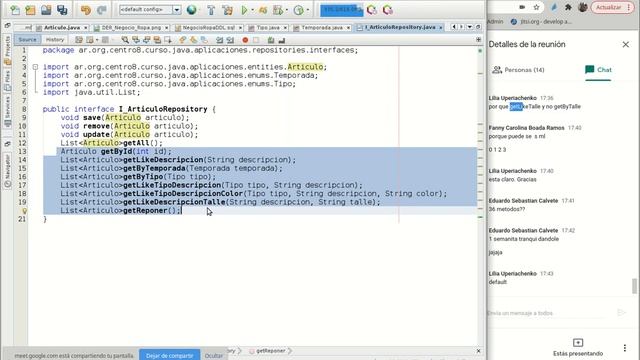Click the Last Edit icon in editor toolbar
The height and width of the screenshot is (360, 640).
click(79, 40)
